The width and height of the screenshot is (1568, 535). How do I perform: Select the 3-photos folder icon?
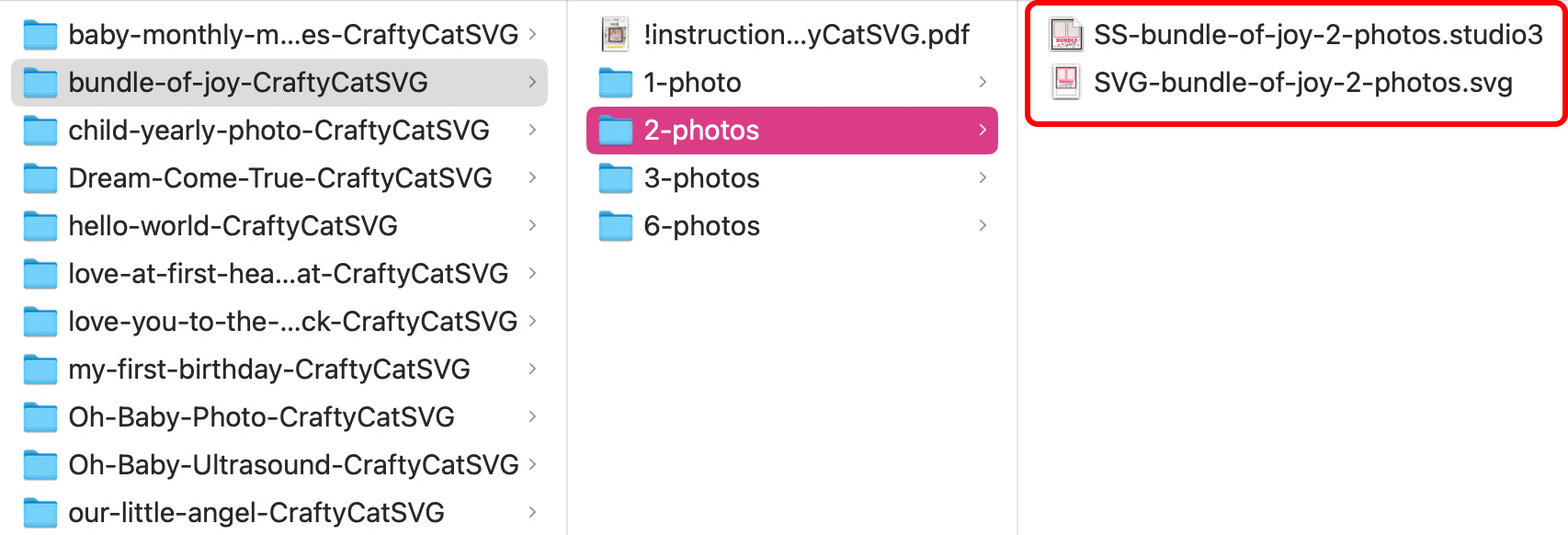[616, 177]
